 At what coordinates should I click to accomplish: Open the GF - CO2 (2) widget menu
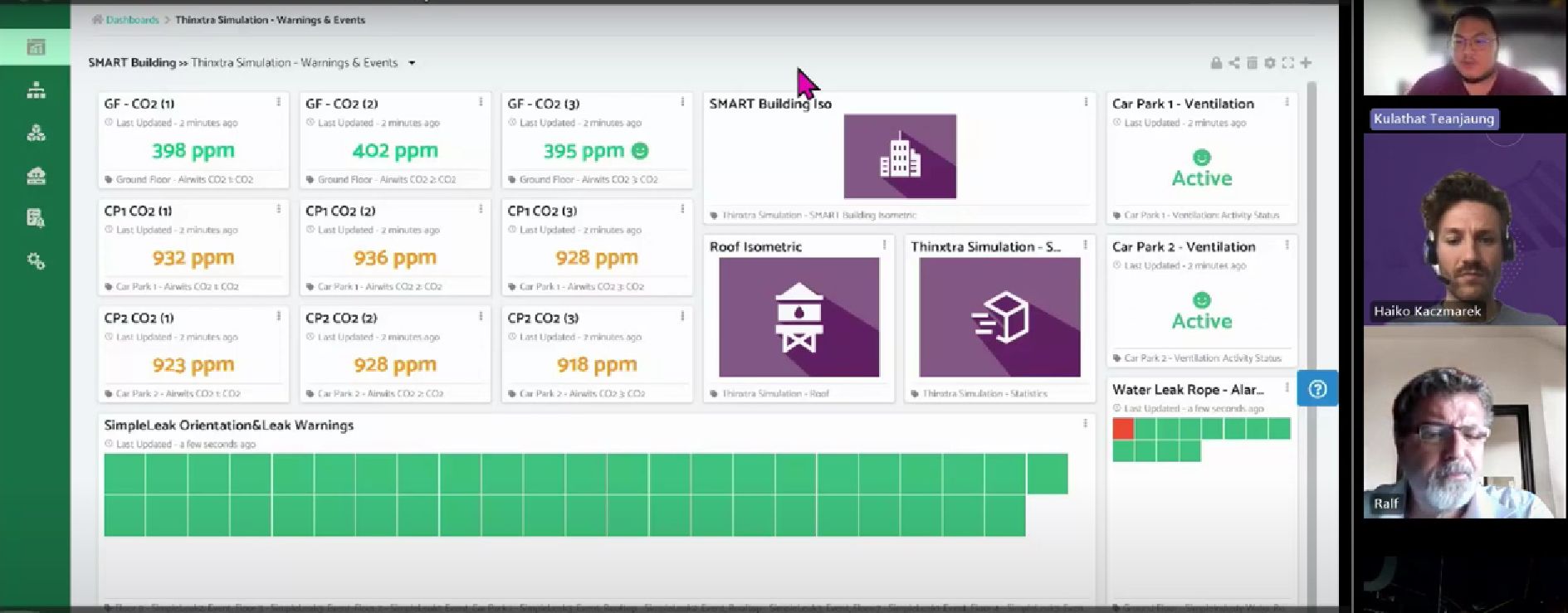tap(481, 102)
